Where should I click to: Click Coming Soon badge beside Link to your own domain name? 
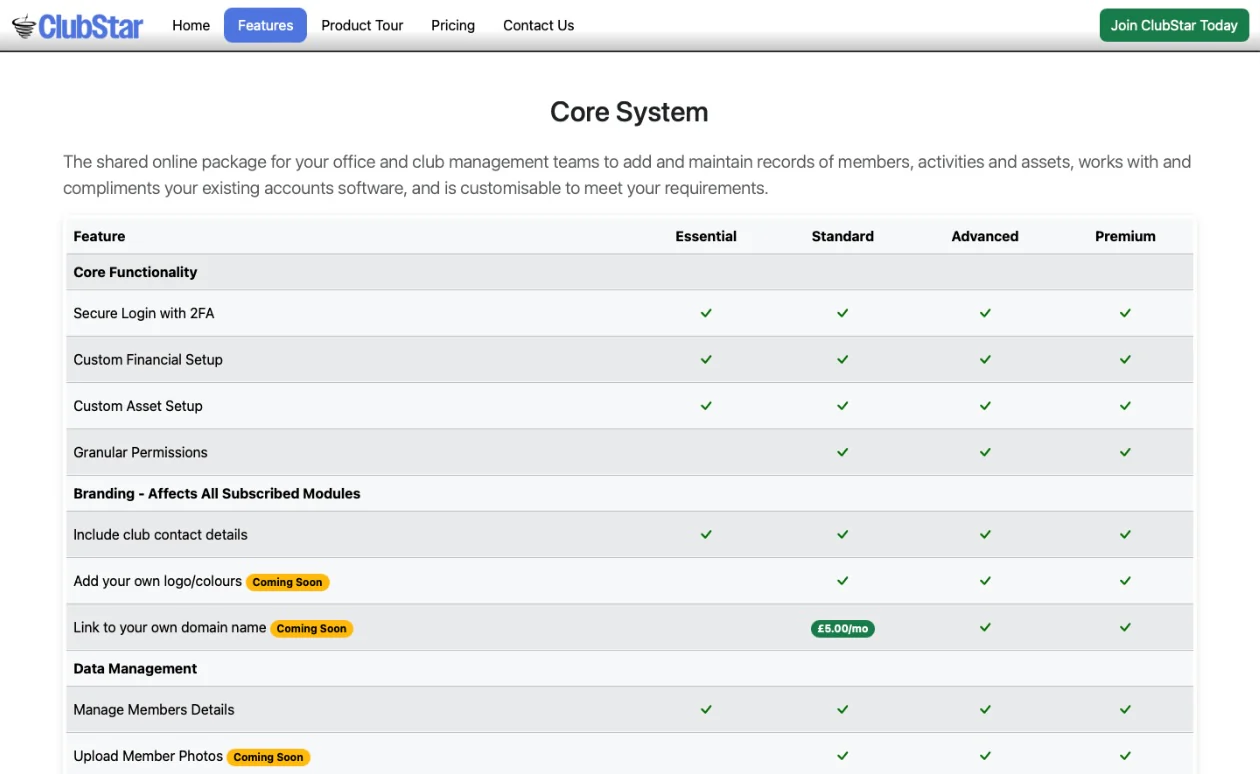click(x=312, y=629)
